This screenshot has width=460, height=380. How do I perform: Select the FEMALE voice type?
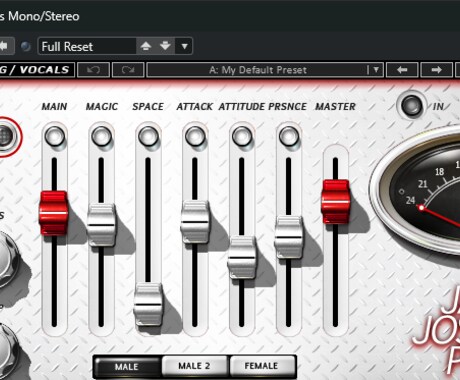click(262, 366)
